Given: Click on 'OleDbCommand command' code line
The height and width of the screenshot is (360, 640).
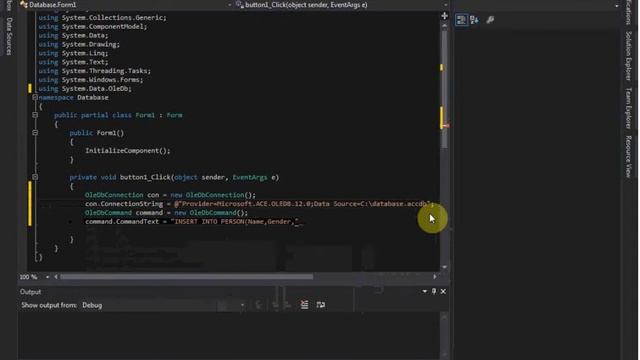Looking at the screenshot, I should tap(167, 213).
